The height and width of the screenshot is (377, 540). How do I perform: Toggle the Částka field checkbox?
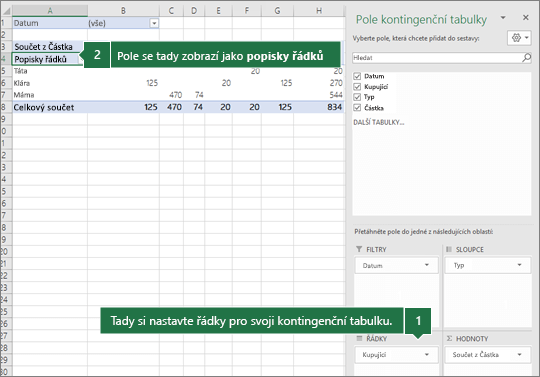[x=357, y=108]
